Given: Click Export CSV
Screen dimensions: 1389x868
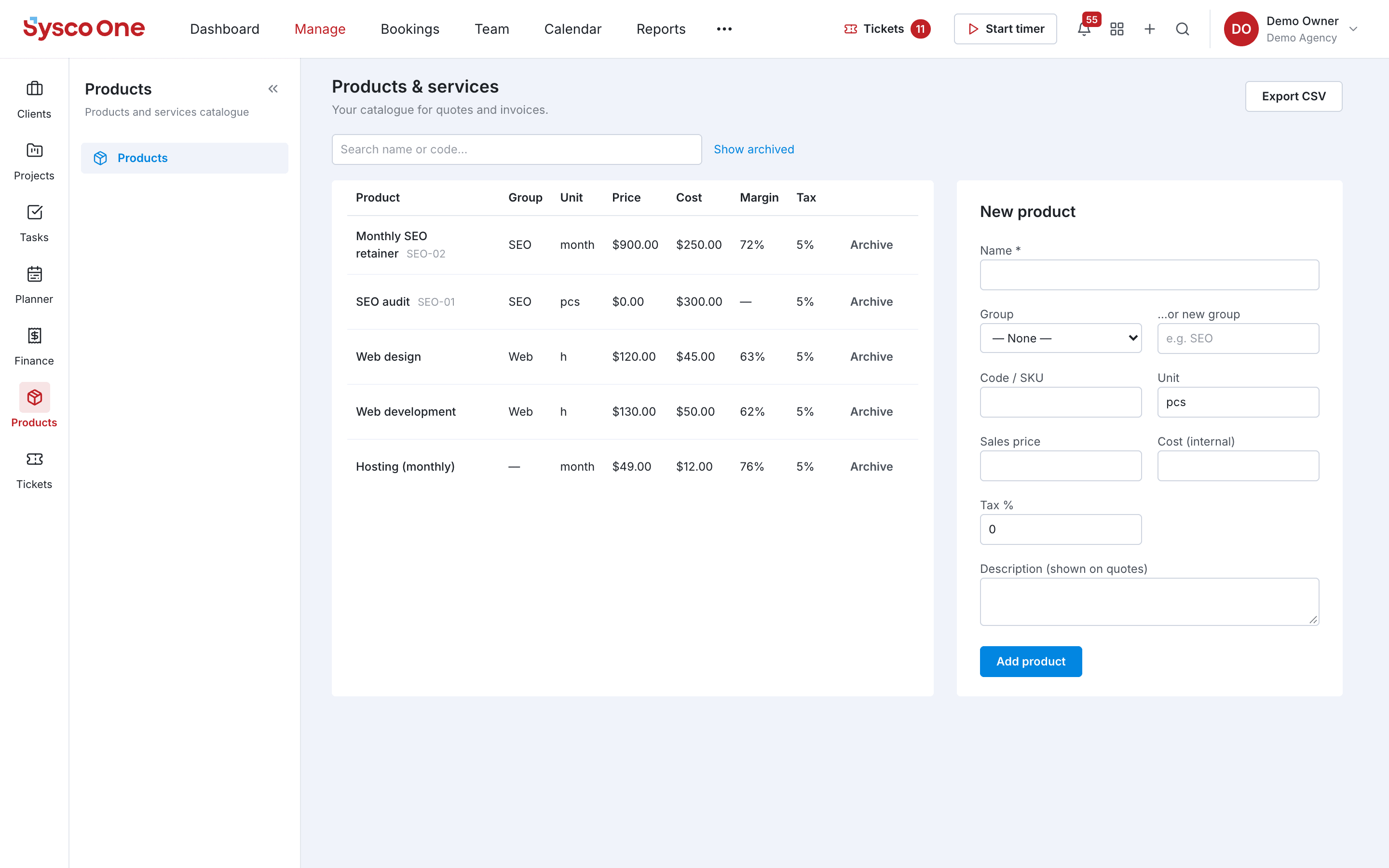Looking at the screenshot, I should point(1293,96).
